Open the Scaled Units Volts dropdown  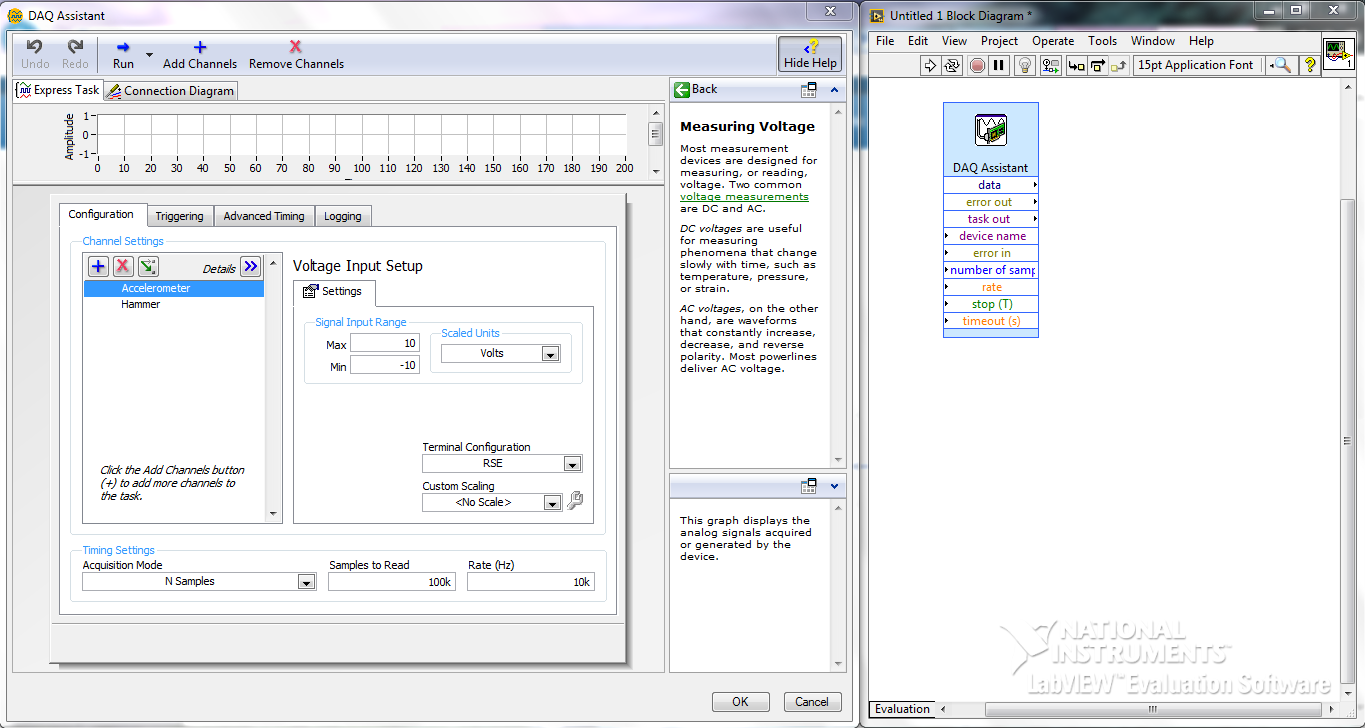550,354
